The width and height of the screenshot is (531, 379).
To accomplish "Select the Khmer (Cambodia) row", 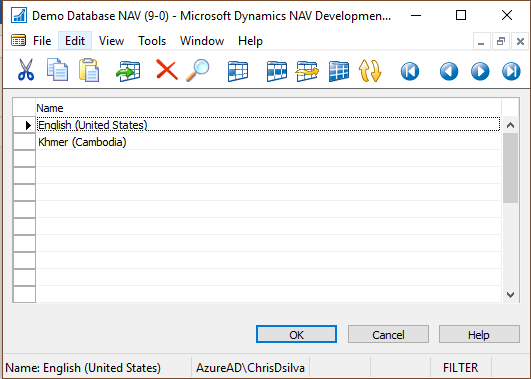I will click(x=268, y=142).
